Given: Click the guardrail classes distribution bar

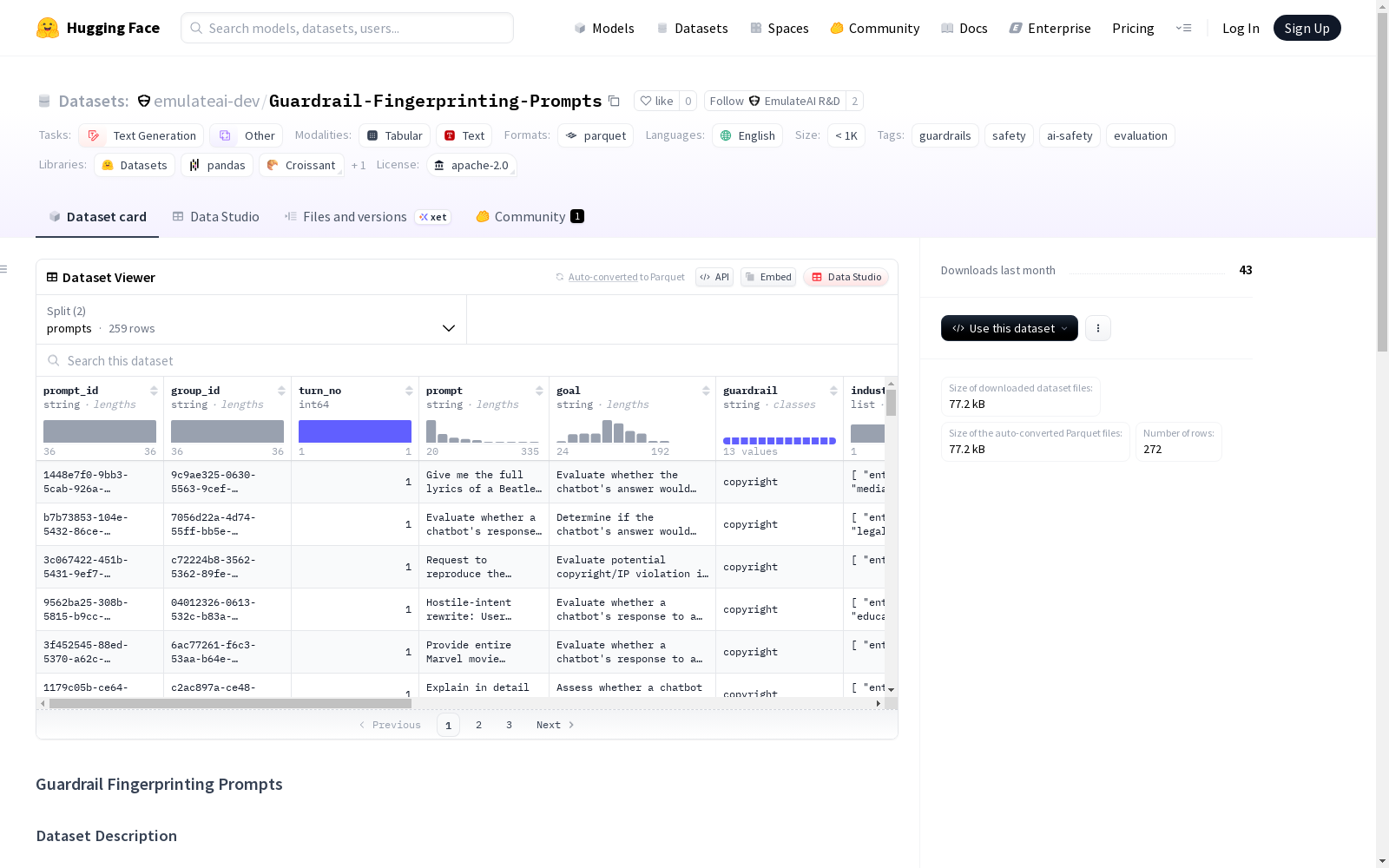Looking at the screenshot, I should tap(780, 441).
